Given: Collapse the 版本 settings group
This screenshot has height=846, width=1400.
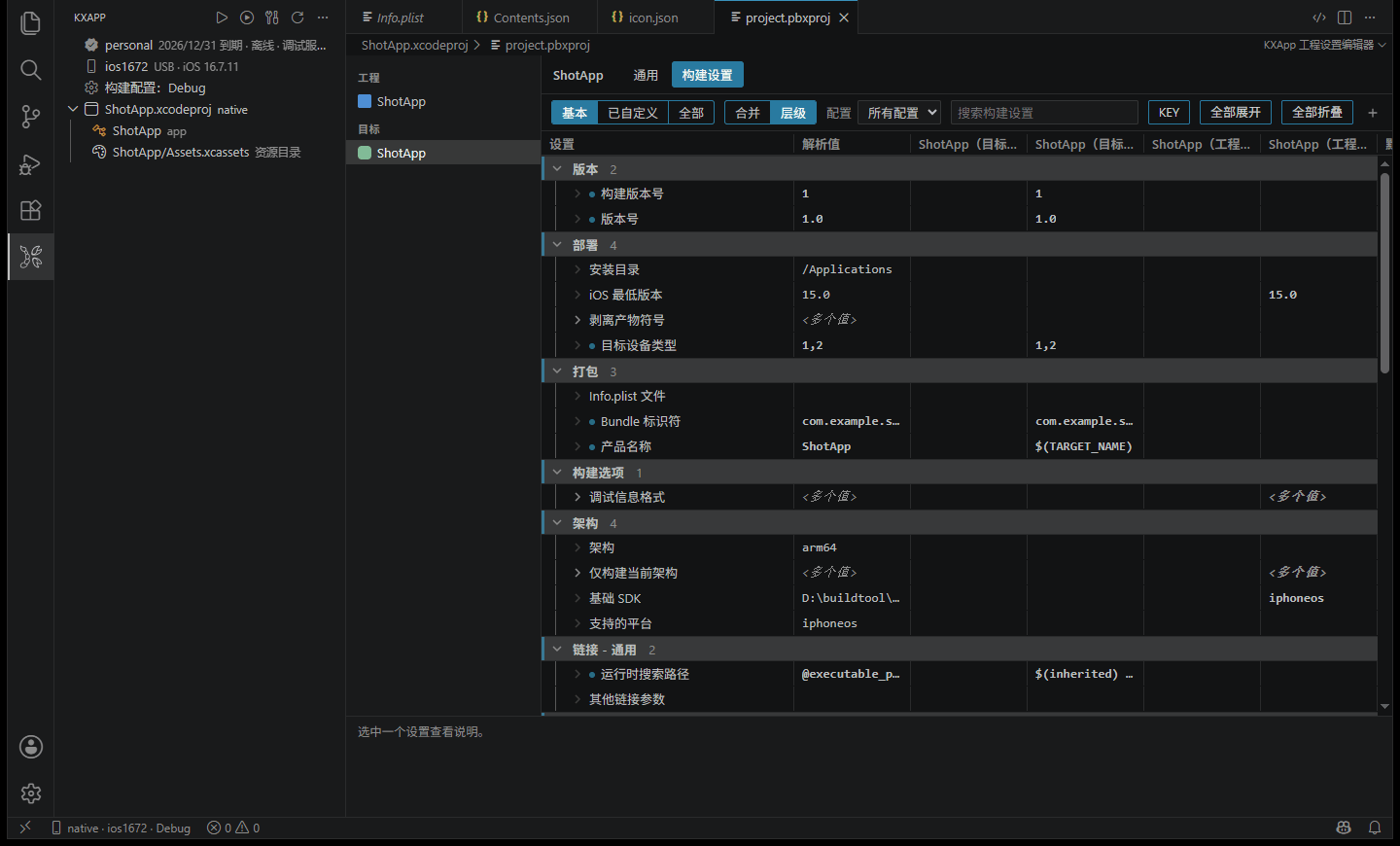Looking at the screenshot, I should tap(557, 169).
